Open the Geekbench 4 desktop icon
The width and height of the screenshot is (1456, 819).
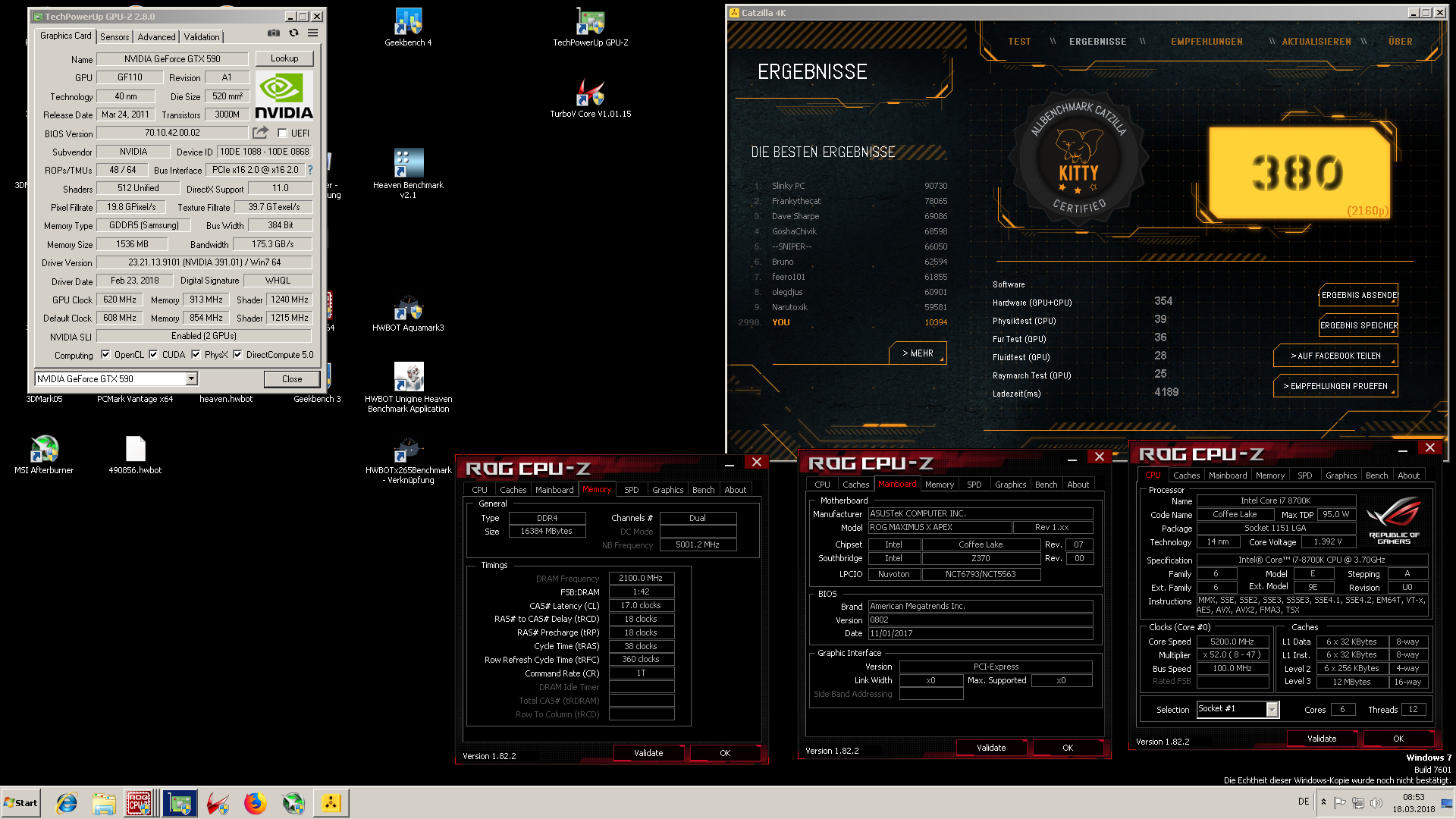(x=408, y=27)
